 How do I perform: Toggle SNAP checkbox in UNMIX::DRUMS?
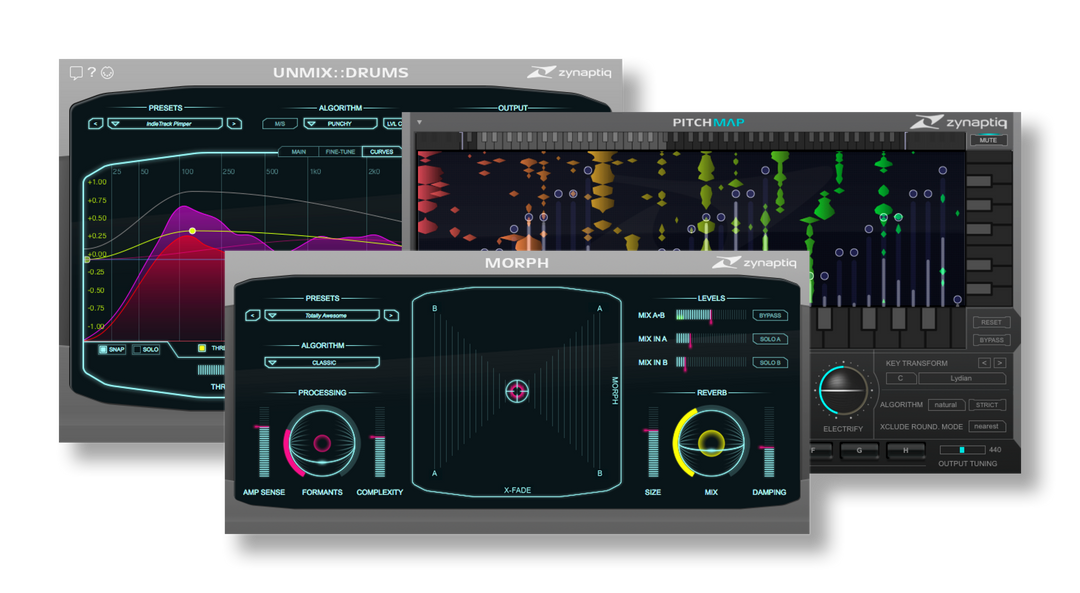tap(112, 349)
